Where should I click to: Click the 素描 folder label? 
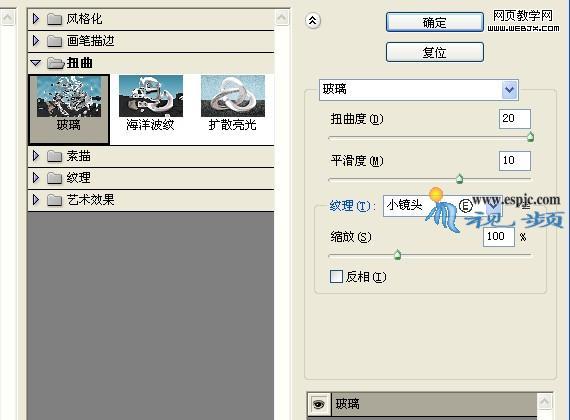point(79,156)
